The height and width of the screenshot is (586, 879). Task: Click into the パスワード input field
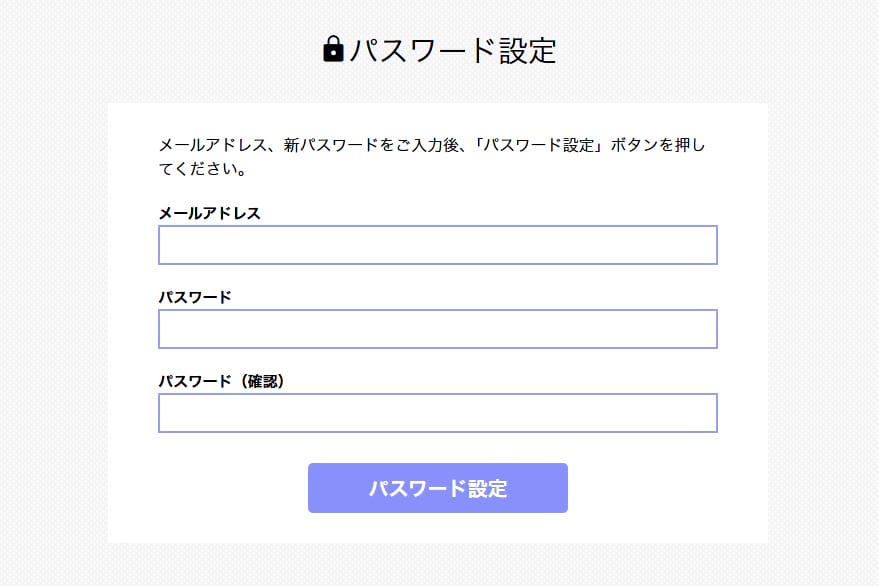tap(438, 329)
